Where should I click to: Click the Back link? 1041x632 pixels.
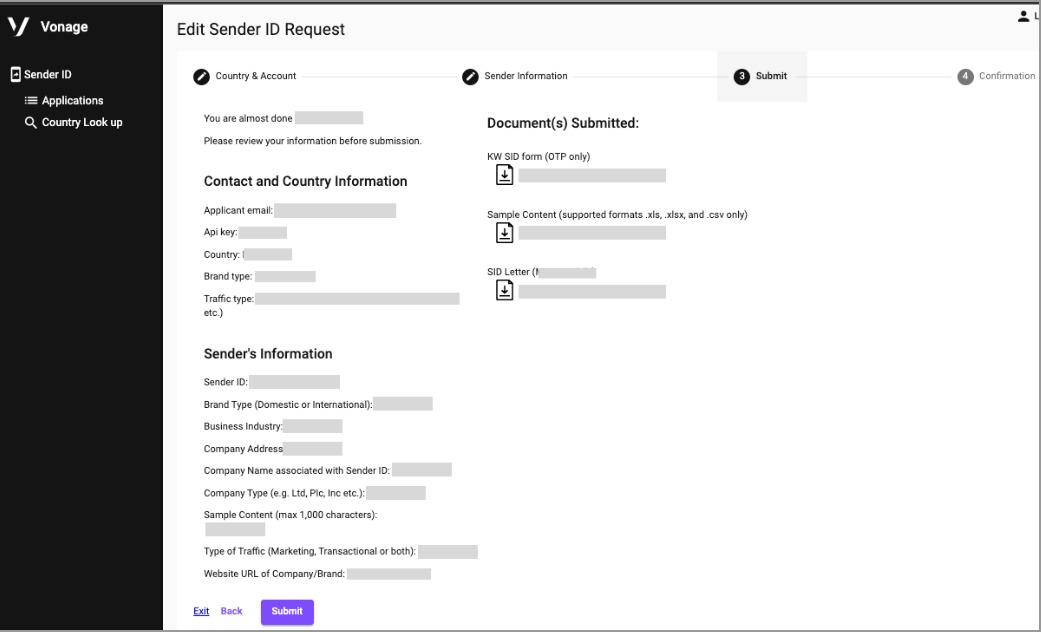231,611
